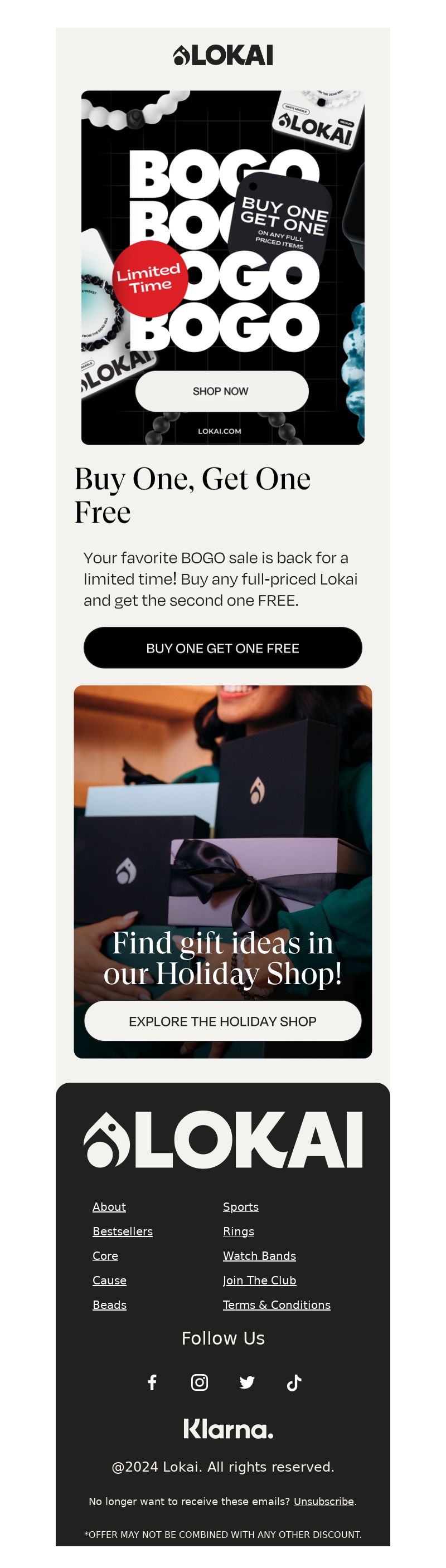Open the Facebook icon under Follow Us
Screen dimensions: 446x1568
tap(152, 1382)
